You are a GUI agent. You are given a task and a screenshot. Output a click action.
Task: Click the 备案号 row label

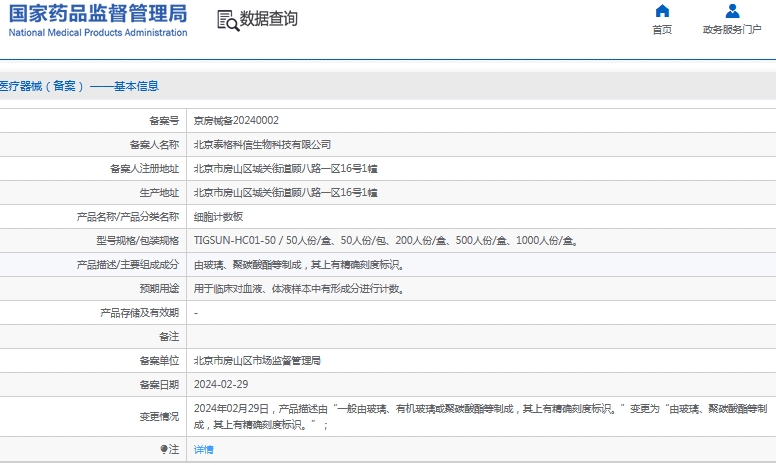coord(164,121)
